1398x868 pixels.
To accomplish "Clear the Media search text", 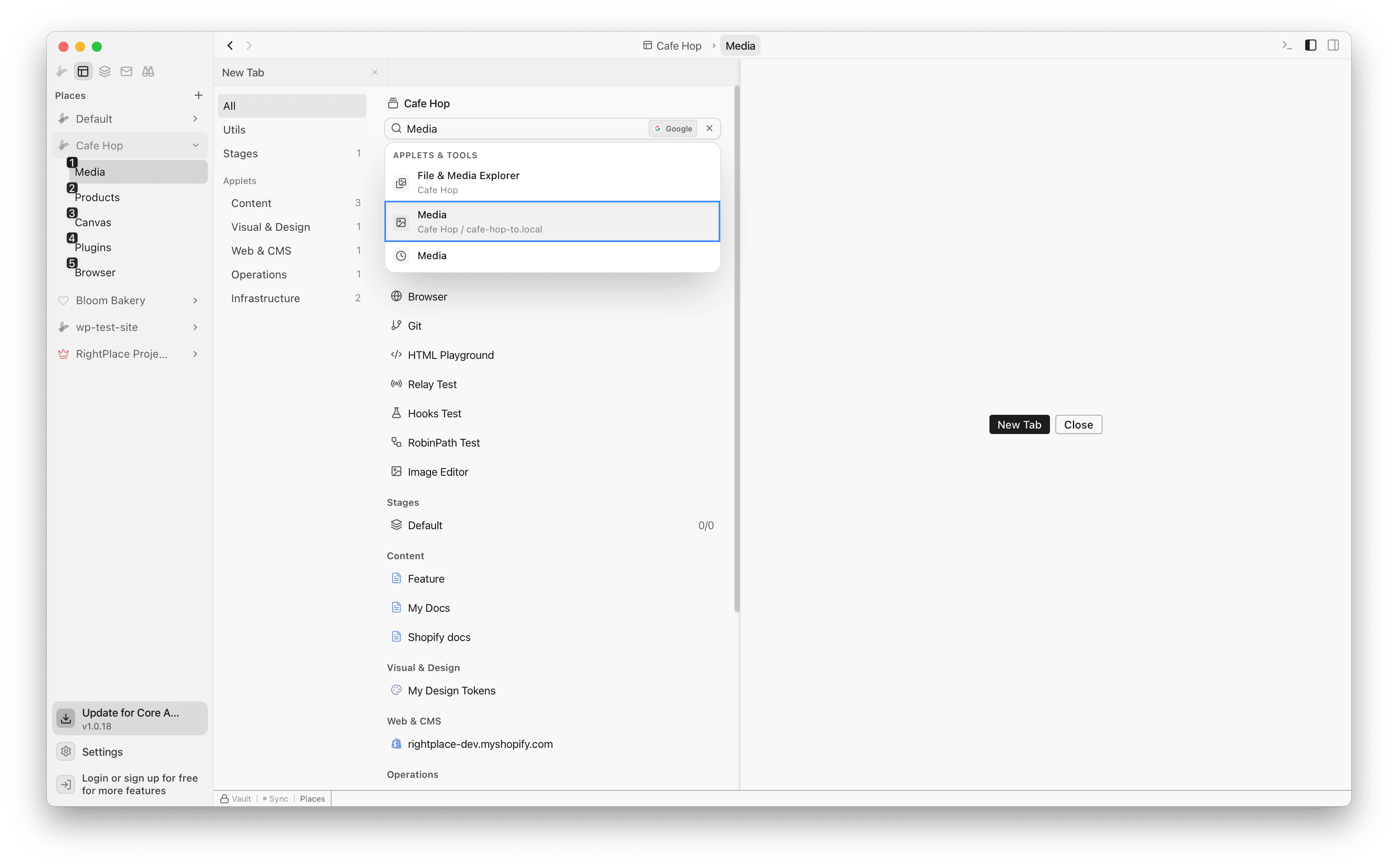I will pos(709,129).
